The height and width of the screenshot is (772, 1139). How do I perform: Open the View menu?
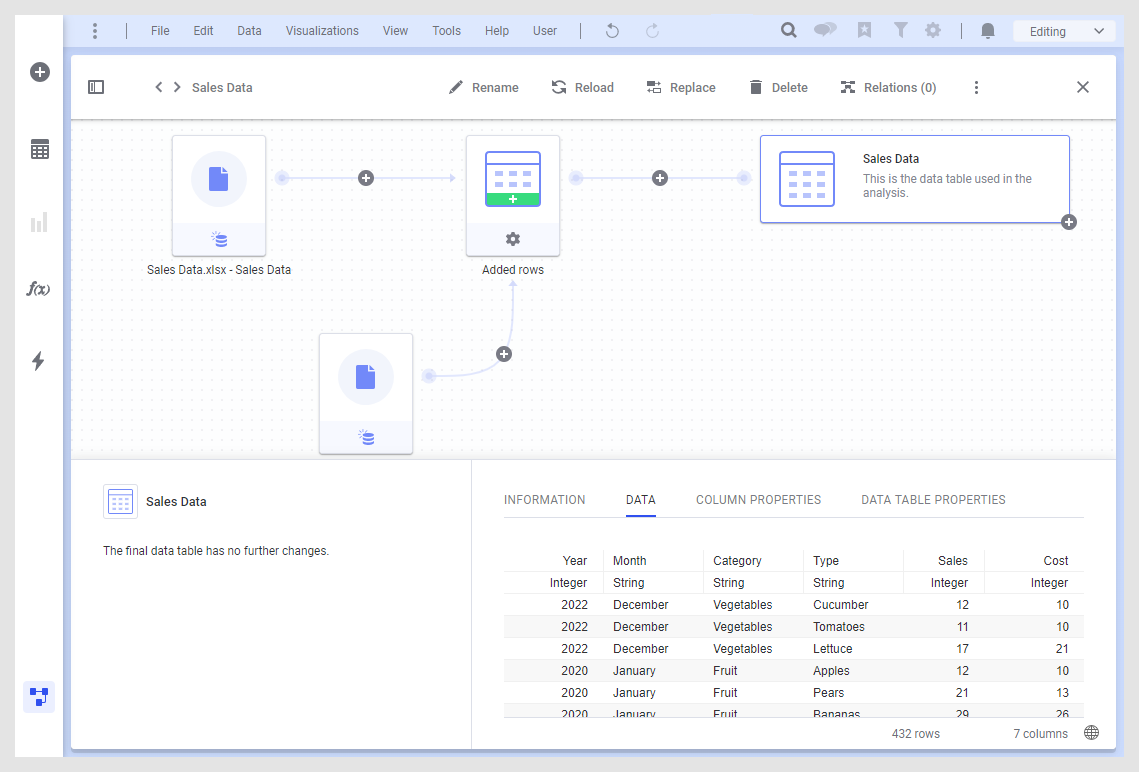pyautogui.click(x=395, y=31)
